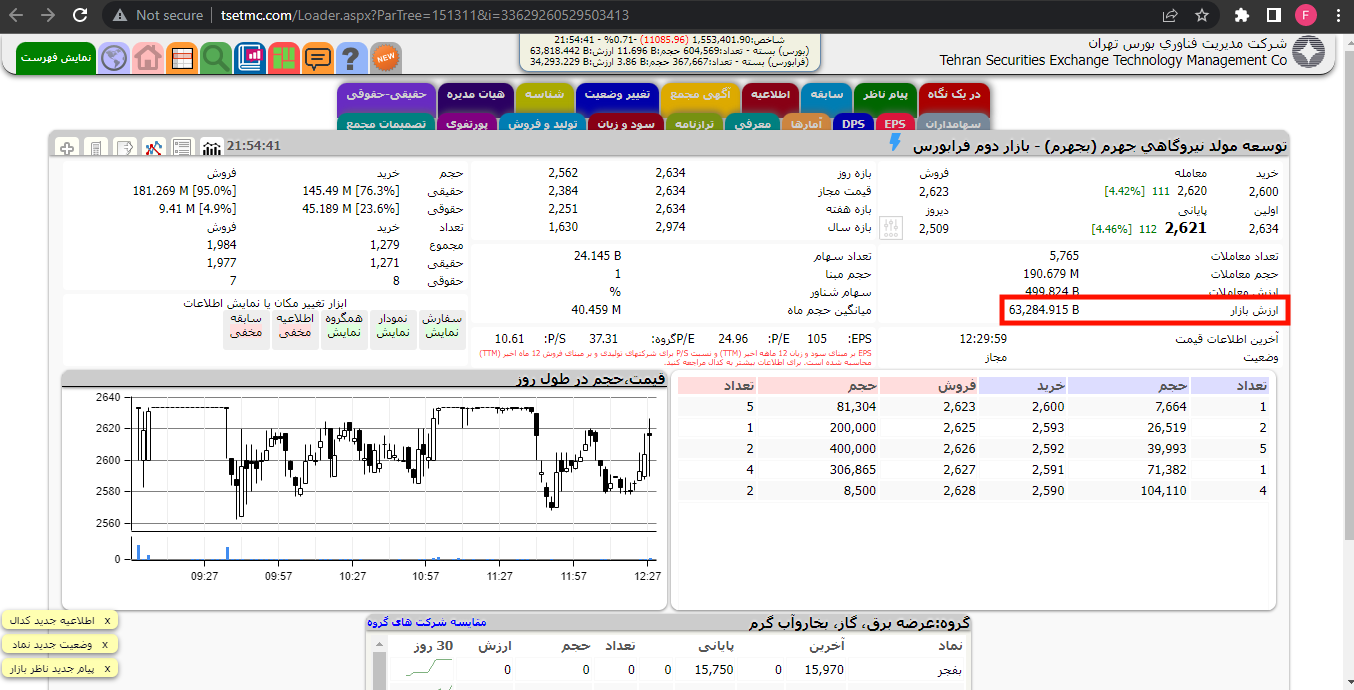The height and width of the screenshot is (690, 1354).
Task: Click the green نمایش فهرست button
Action: (55, 57)
